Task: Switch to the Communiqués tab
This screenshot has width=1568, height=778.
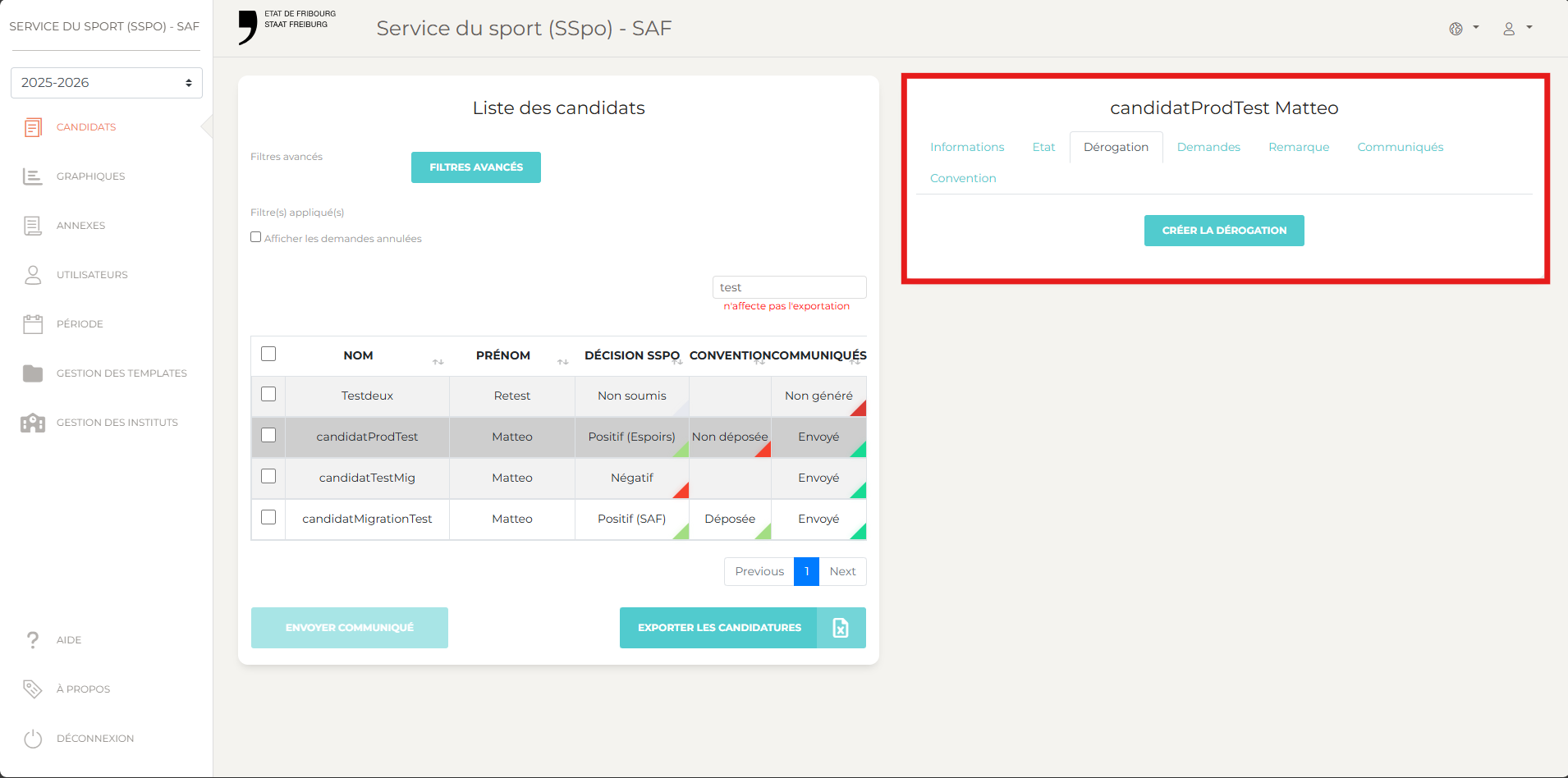Action: click(1400, 147)
